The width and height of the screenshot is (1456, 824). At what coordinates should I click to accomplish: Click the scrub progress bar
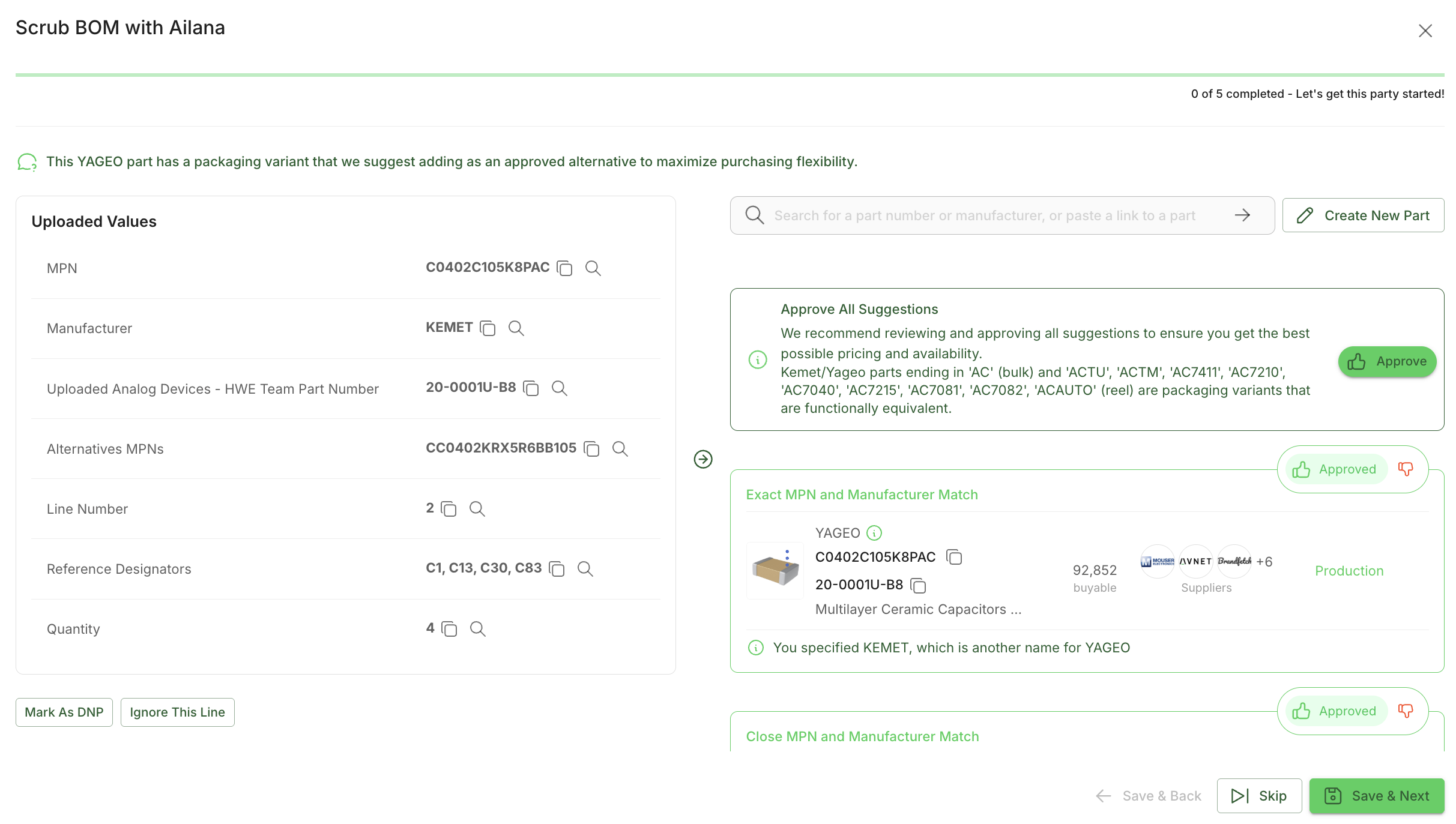730,75
